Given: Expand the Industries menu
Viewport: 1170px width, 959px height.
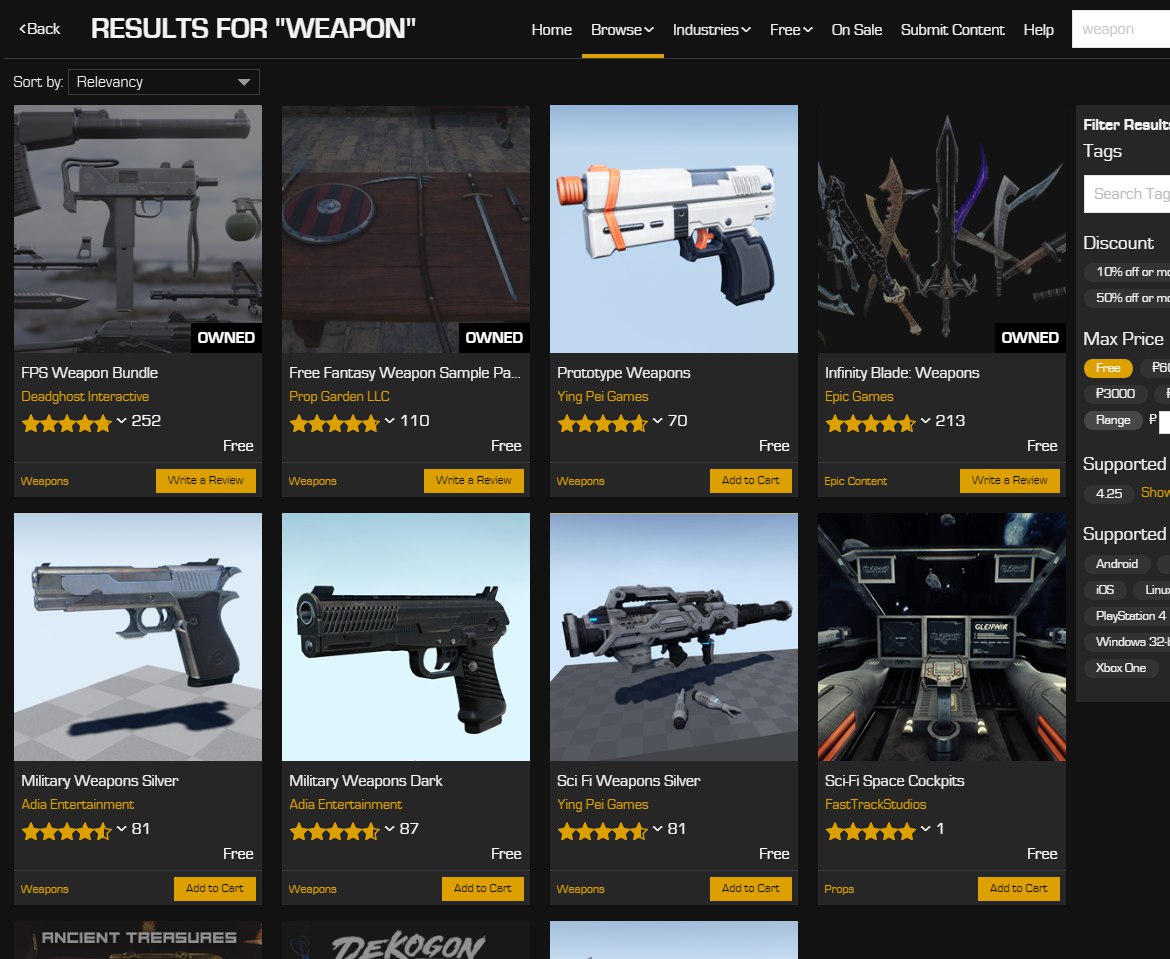Looking at the screenshot, I should 711,30.
